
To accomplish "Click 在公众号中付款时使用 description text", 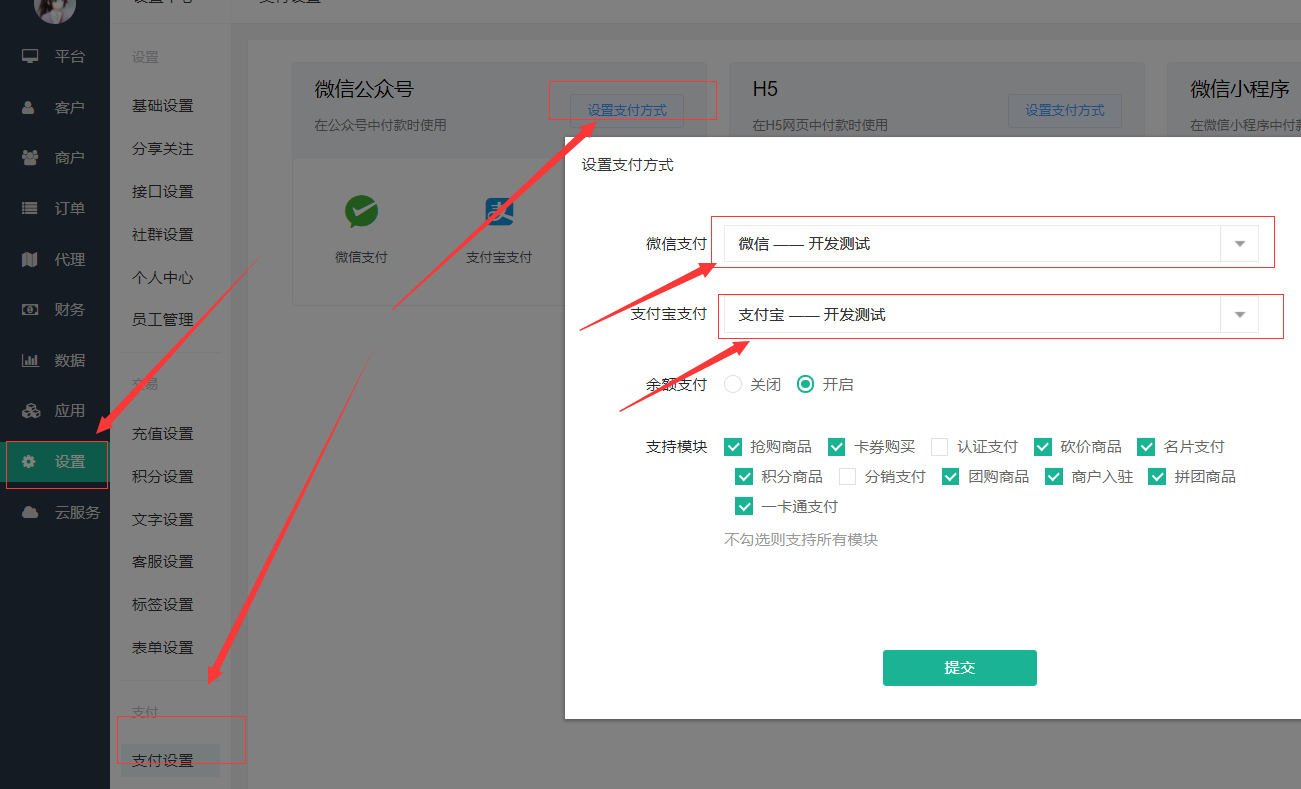I will [380, 125].
